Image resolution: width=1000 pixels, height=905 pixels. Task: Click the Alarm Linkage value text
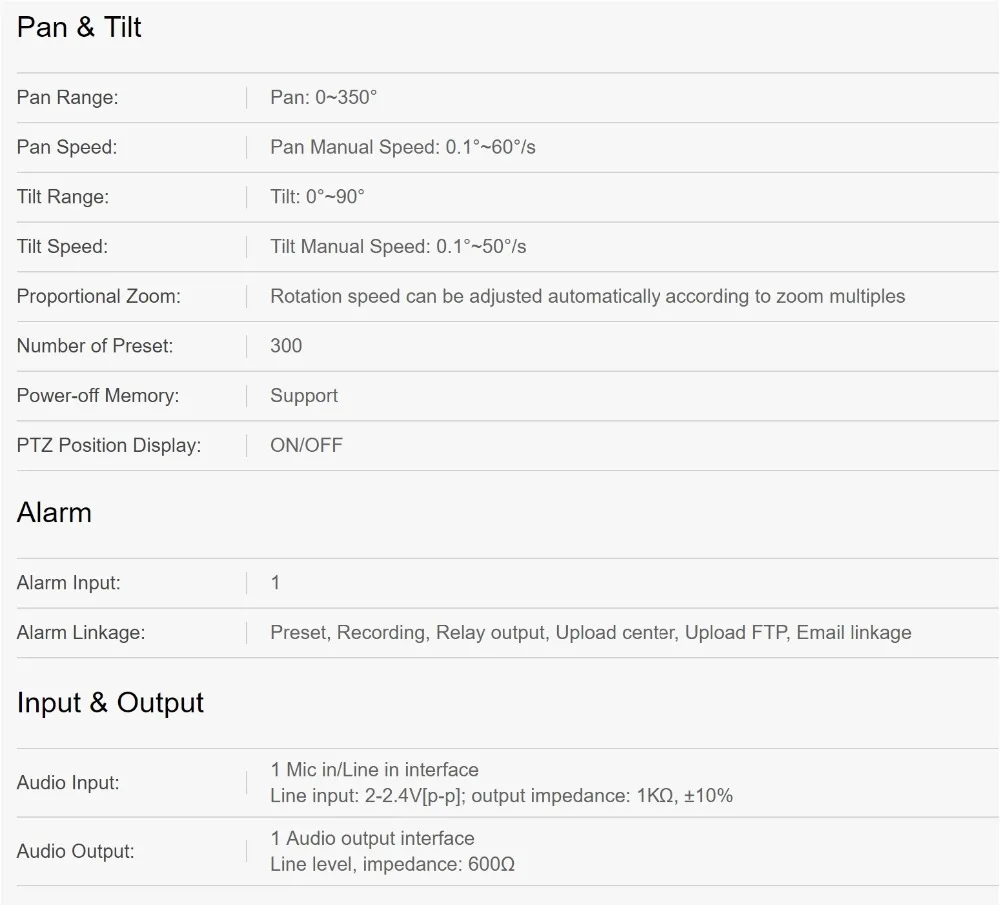point(590,632)
